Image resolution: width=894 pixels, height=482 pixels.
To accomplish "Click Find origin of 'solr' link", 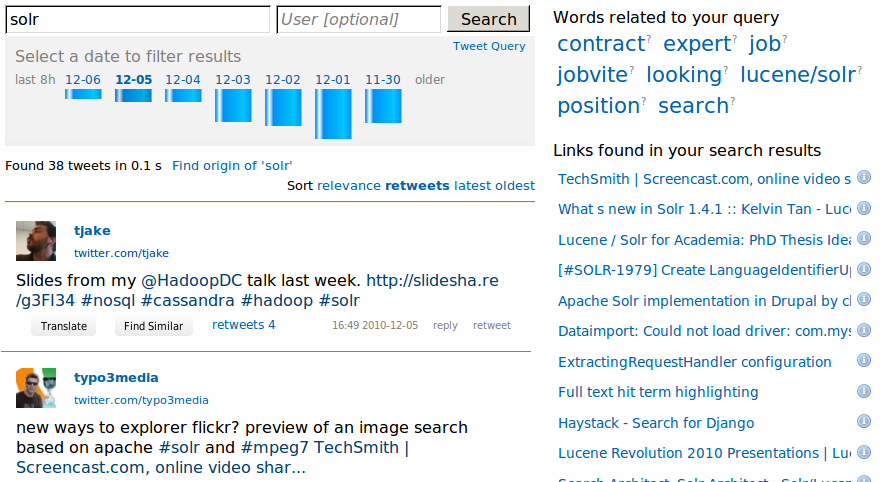I will [232, 166].
